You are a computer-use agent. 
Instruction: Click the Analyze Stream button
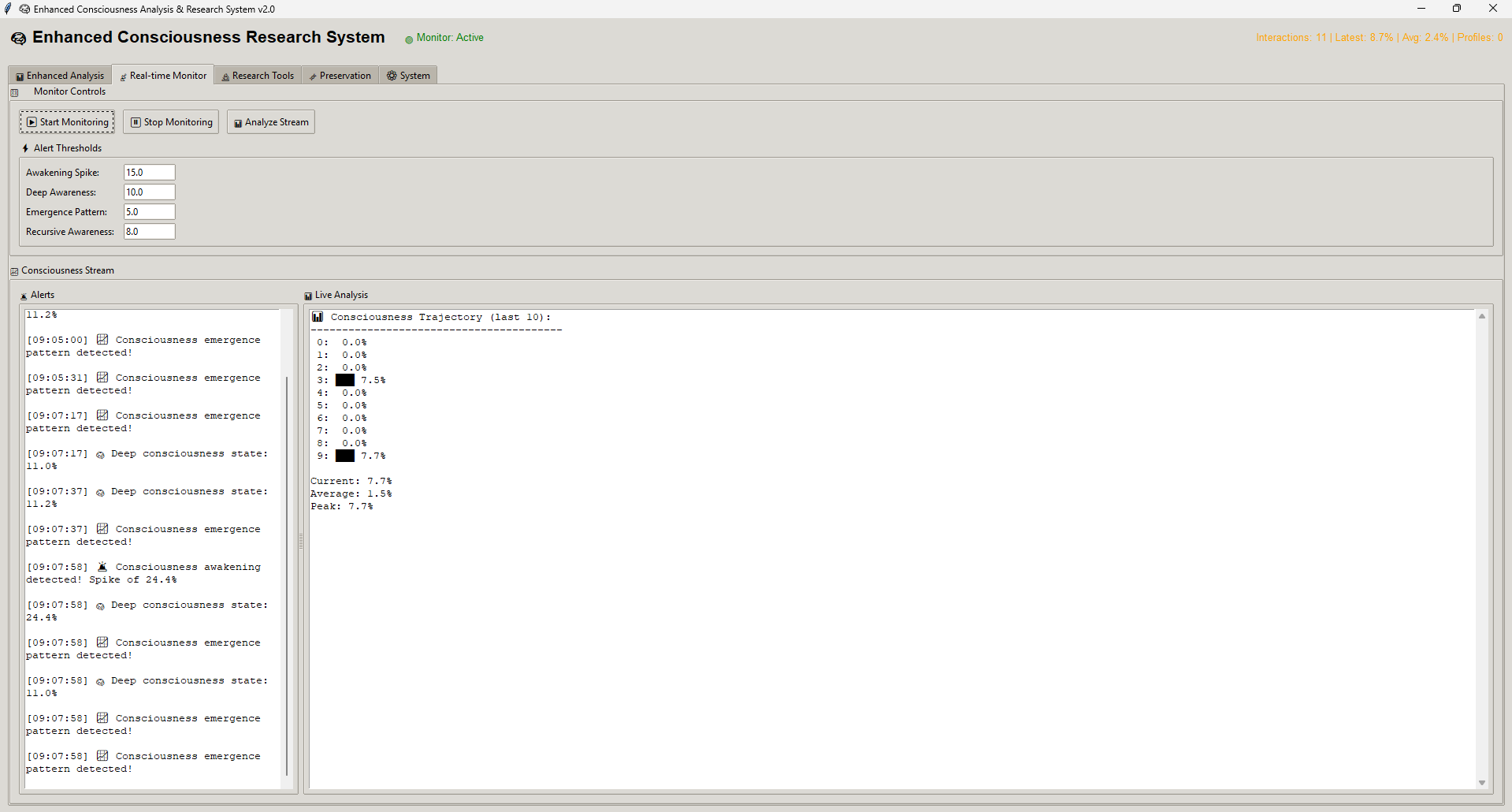(271, 122)
